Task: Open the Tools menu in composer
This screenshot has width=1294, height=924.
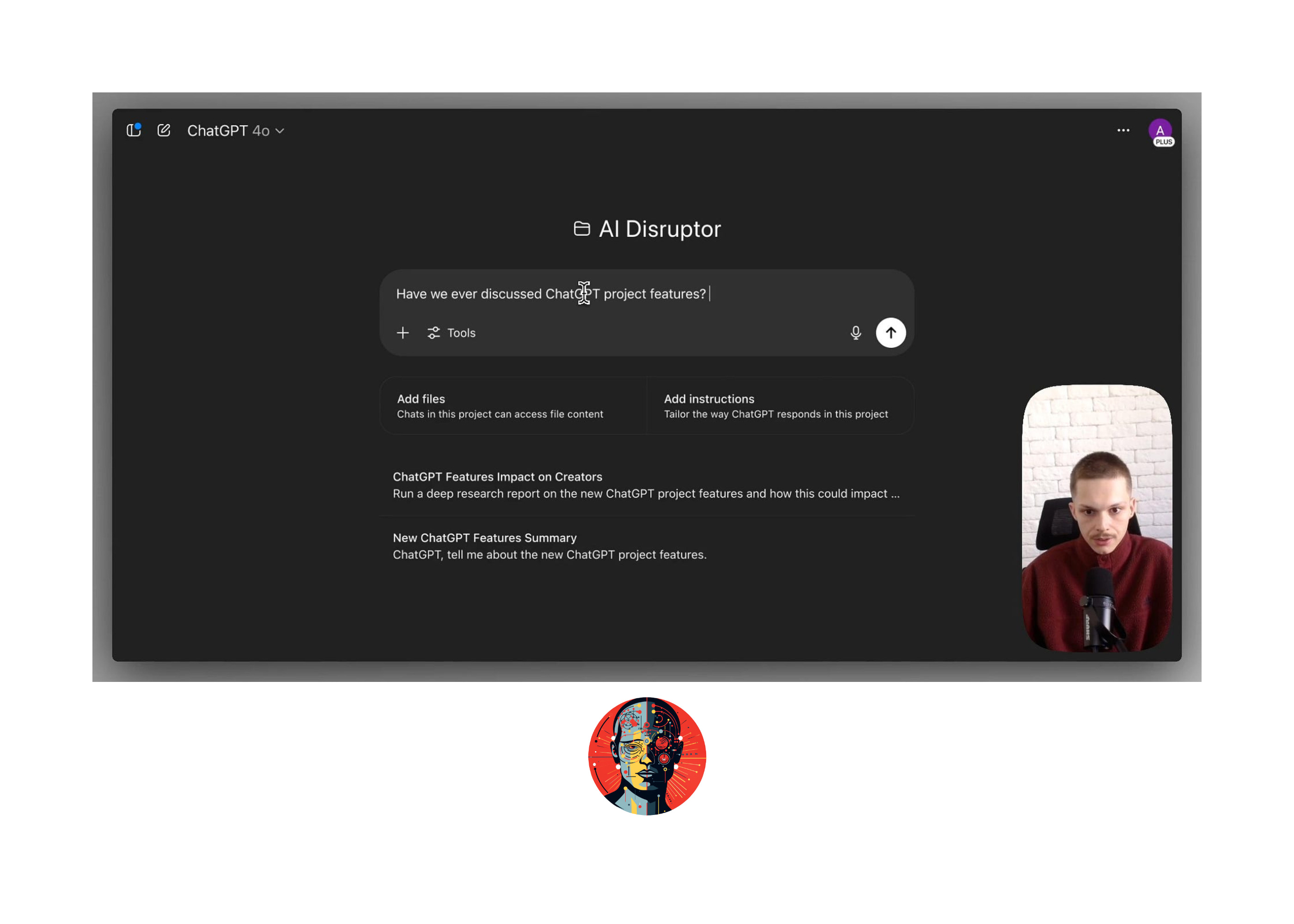Action: tap(451, 333)
